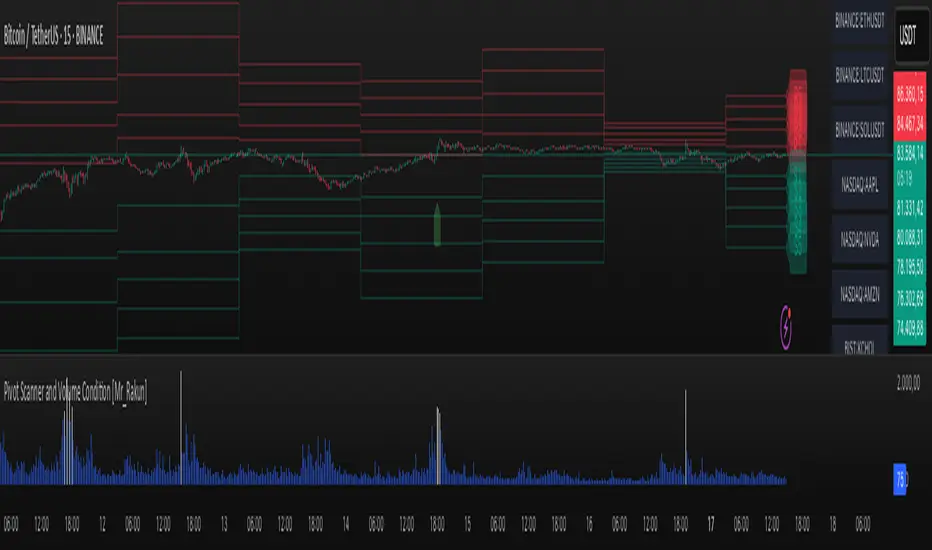Click the white volume spike on the 16th evening
This screenshot has width=932, height=550.
pos(685,437)
